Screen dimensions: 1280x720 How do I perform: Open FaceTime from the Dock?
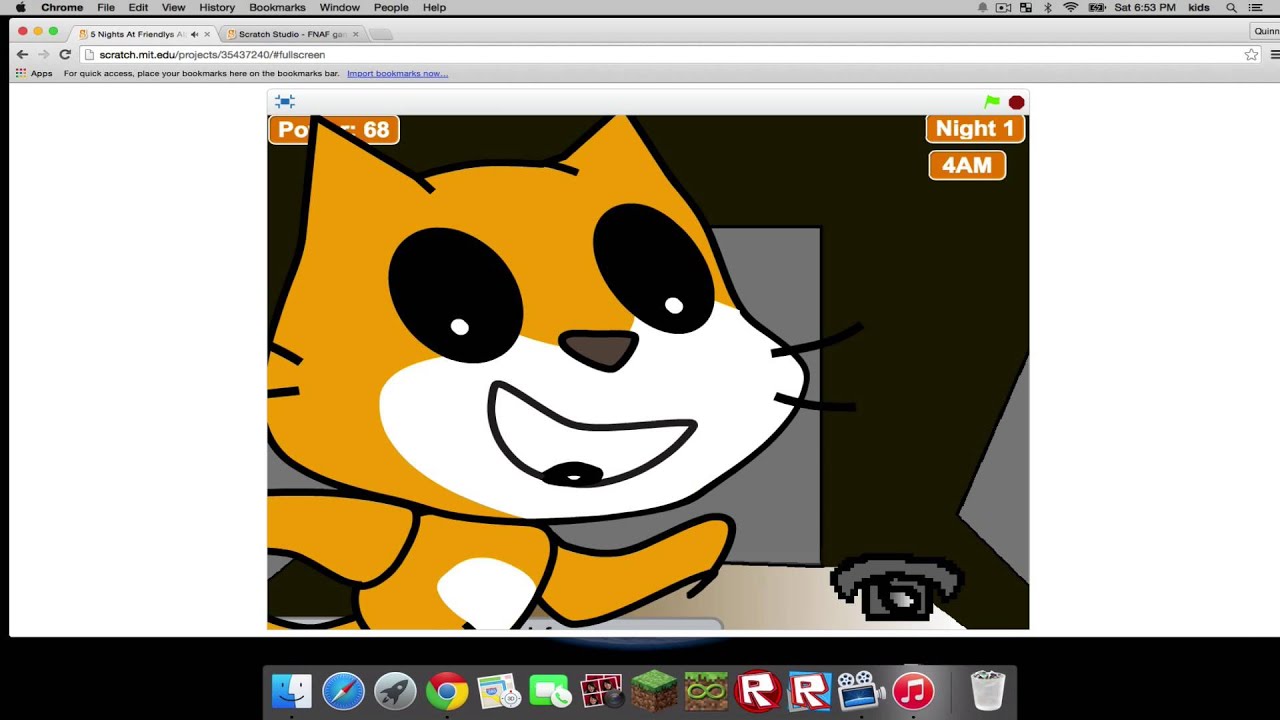coord(550,691)
